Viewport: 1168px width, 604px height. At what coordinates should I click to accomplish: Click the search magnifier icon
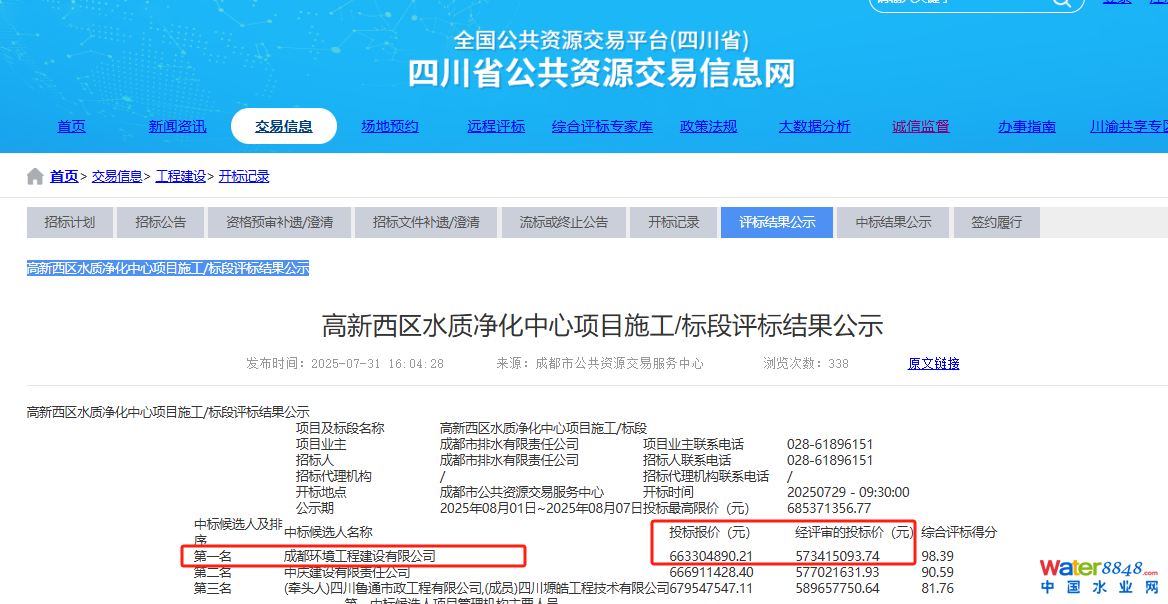[x=1061, y=3]
